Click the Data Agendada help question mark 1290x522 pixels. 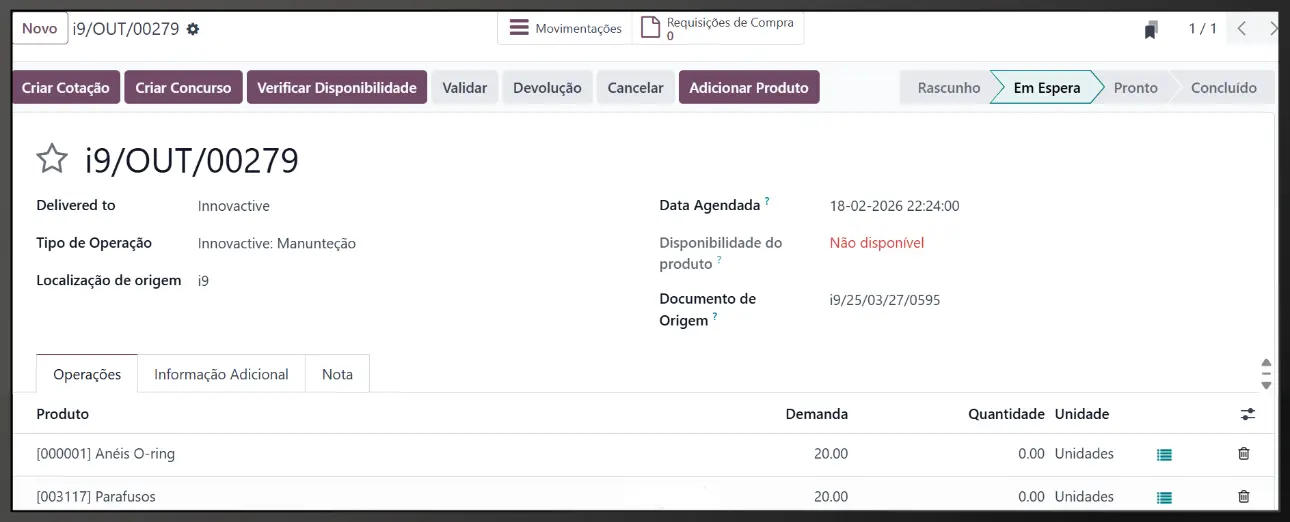click(x=767, y=201)
